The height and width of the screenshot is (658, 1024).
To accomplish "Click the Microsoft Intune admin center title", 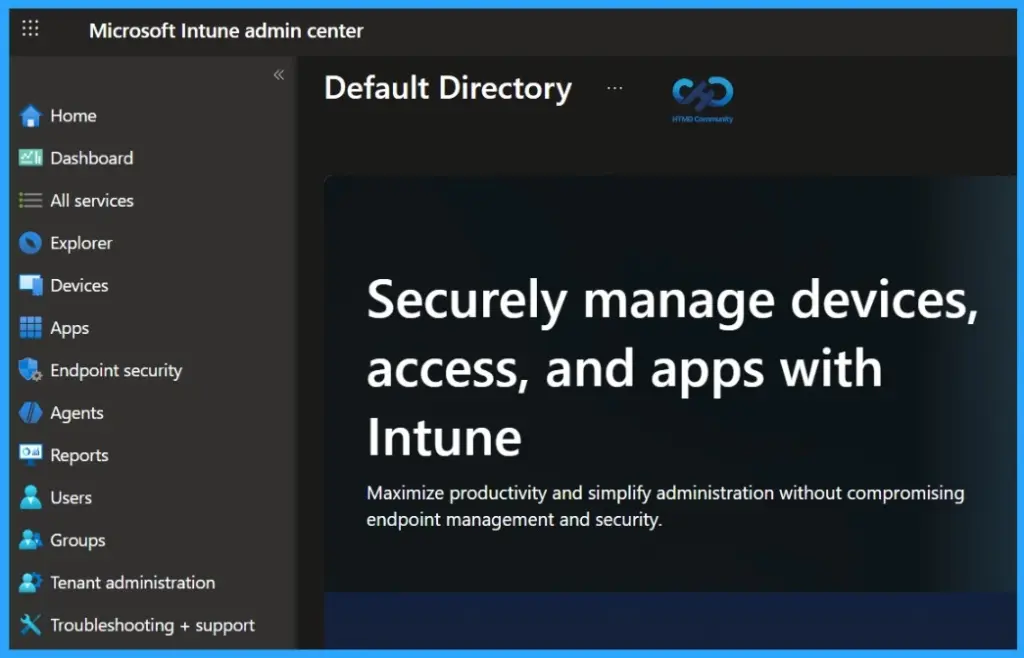I will 226,31.
